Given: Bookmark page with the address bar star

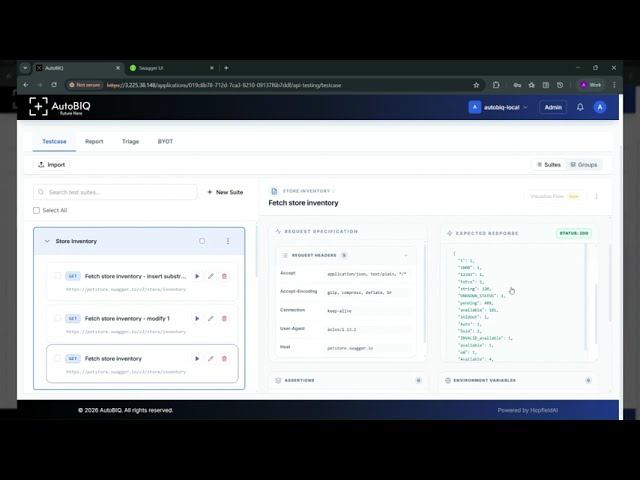Looking at the screenshot, I should [476, 85].
